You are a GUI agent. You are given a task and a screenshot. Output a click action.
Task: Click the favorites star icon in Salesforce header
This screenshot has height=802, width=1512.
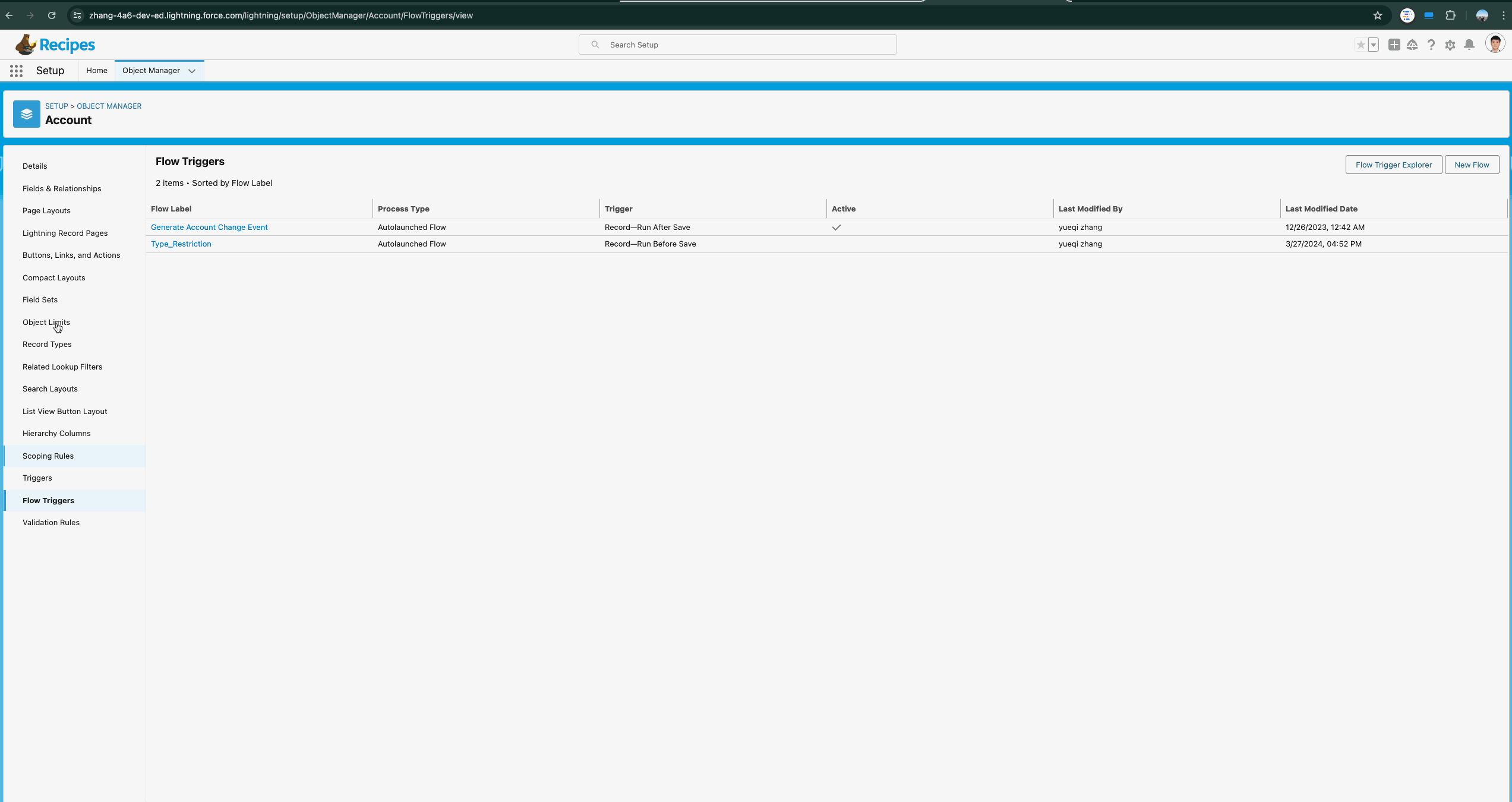coord(1361,45)
